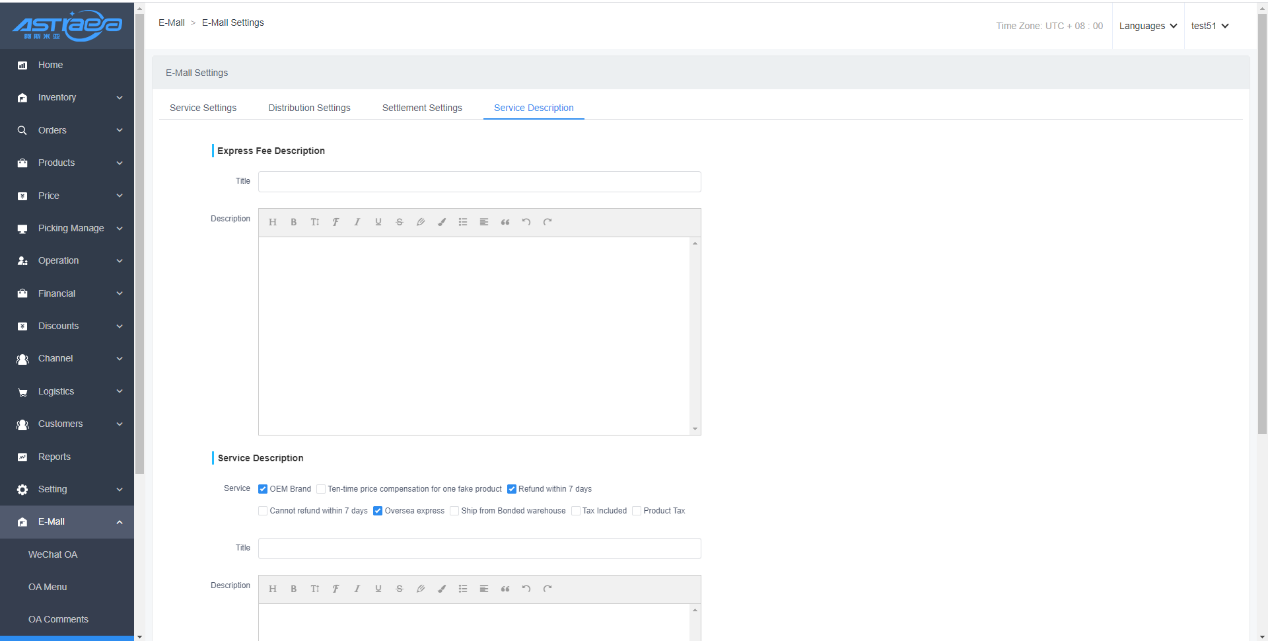This screenshot has width=1268, height=641.
Task: Click bullet list icon in Express Fee editor toolbar
Action: click(x=463, y=222)
